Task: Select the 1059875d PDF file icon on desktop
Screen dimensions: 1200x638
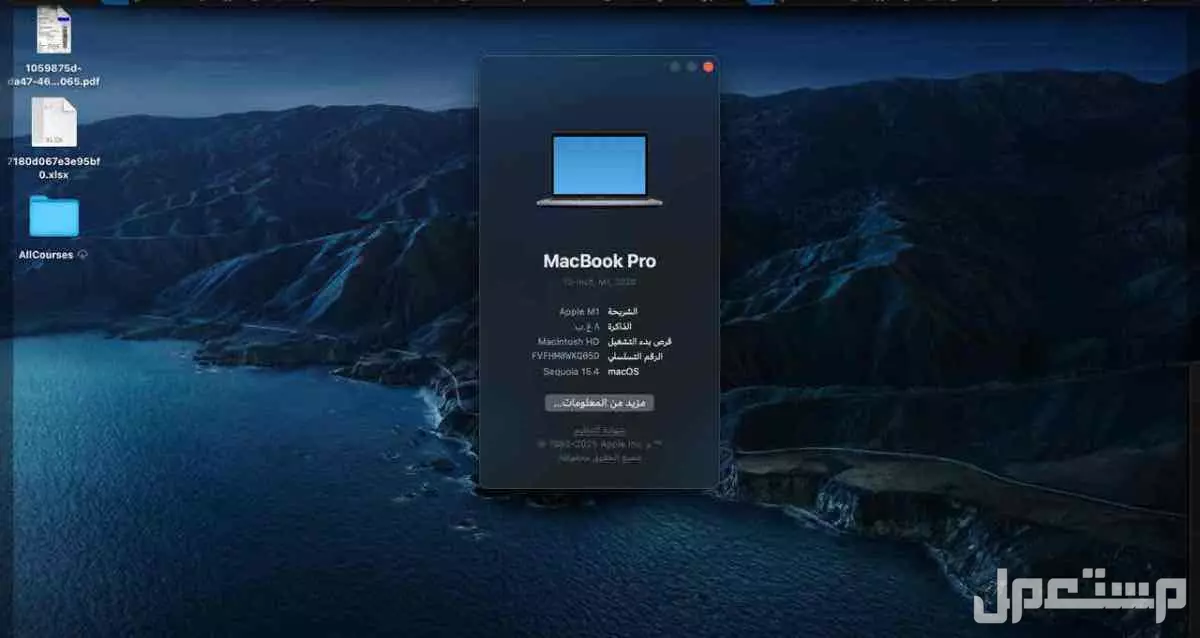Action: (54, 30)
